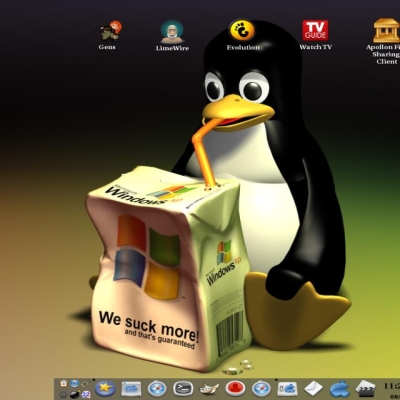Click the yellow star dock icon
This screenshot has height=400, width=400.
105,388
